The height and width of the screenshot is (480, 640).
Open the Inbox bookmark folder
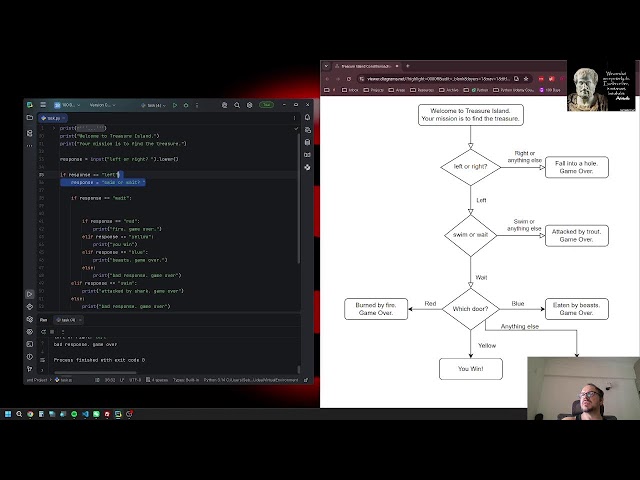click(350, 90)
